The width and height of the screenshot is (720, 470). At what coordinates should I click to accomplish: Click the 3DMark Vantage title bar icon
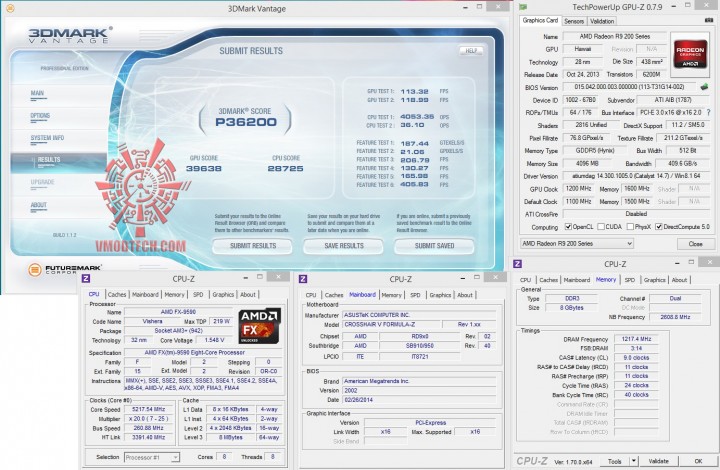click(x=10, y=8)
